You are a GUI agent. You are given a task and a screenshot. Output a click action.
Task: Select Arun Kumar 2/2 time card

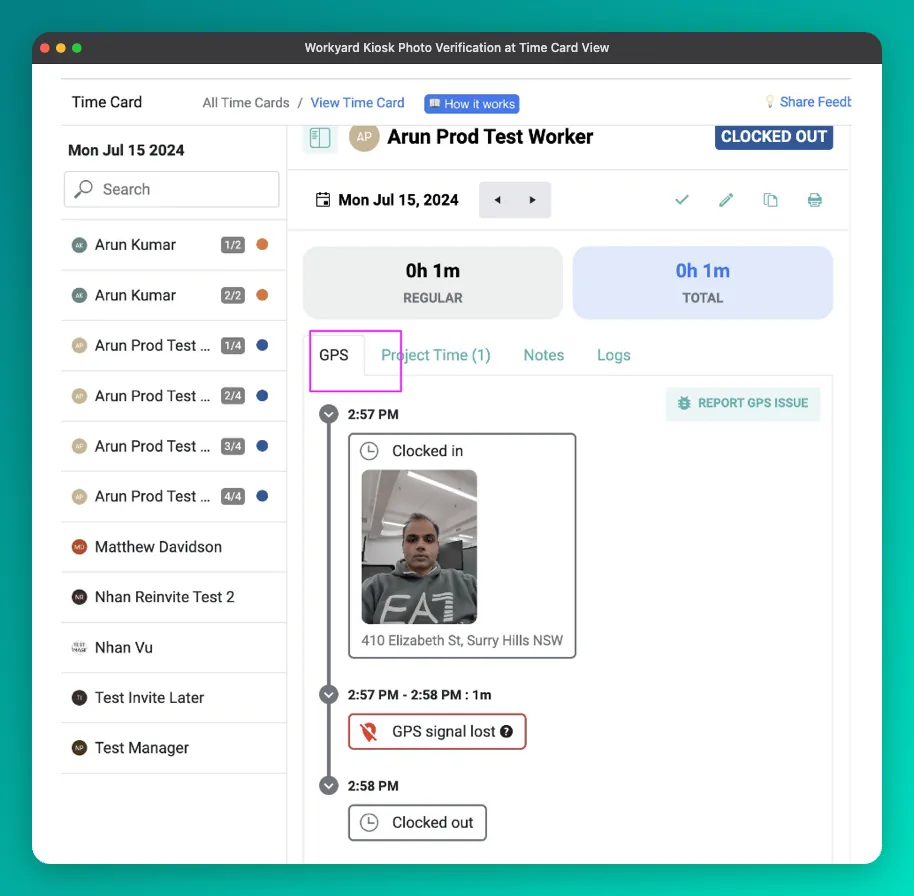tap(174, 295)
